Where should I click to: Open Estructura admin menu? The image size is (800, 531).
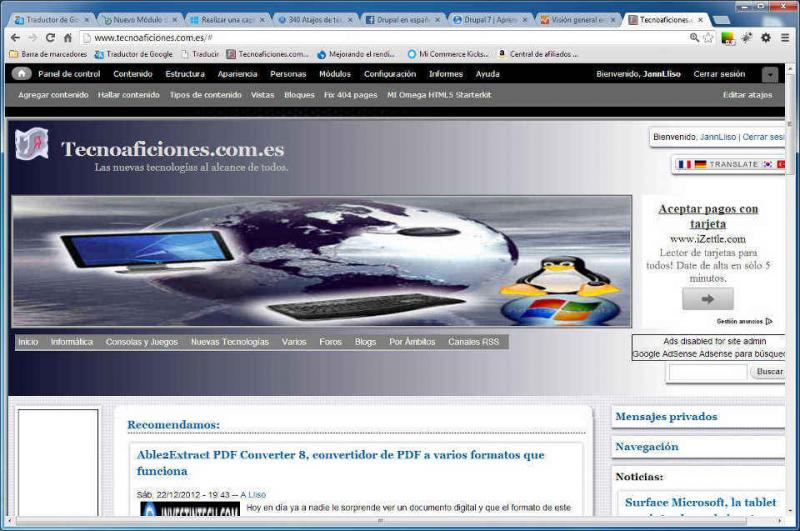[x=185, y=74]
